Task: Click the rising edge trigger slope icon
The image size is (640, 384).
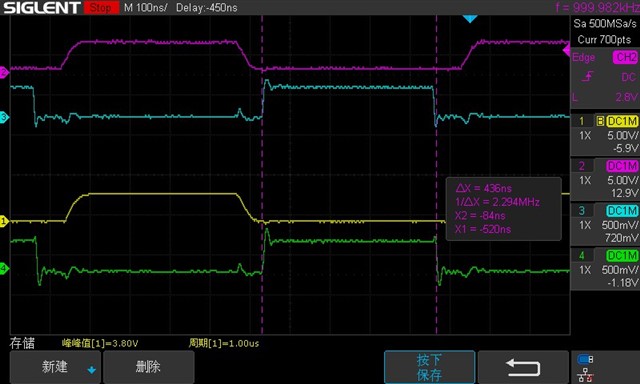Action: coord(588,76)
